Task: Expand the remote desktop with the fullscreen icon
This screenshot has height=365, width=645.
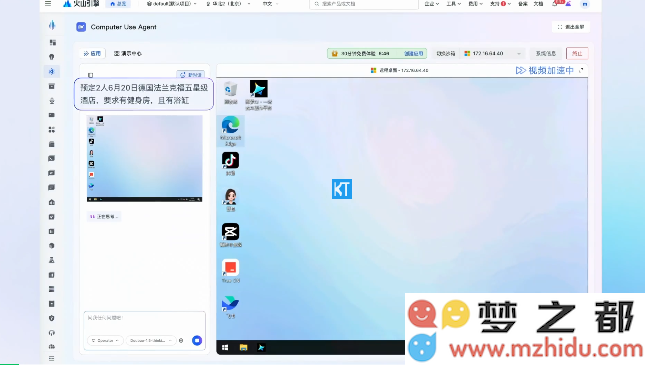Action: coord(581,70)
